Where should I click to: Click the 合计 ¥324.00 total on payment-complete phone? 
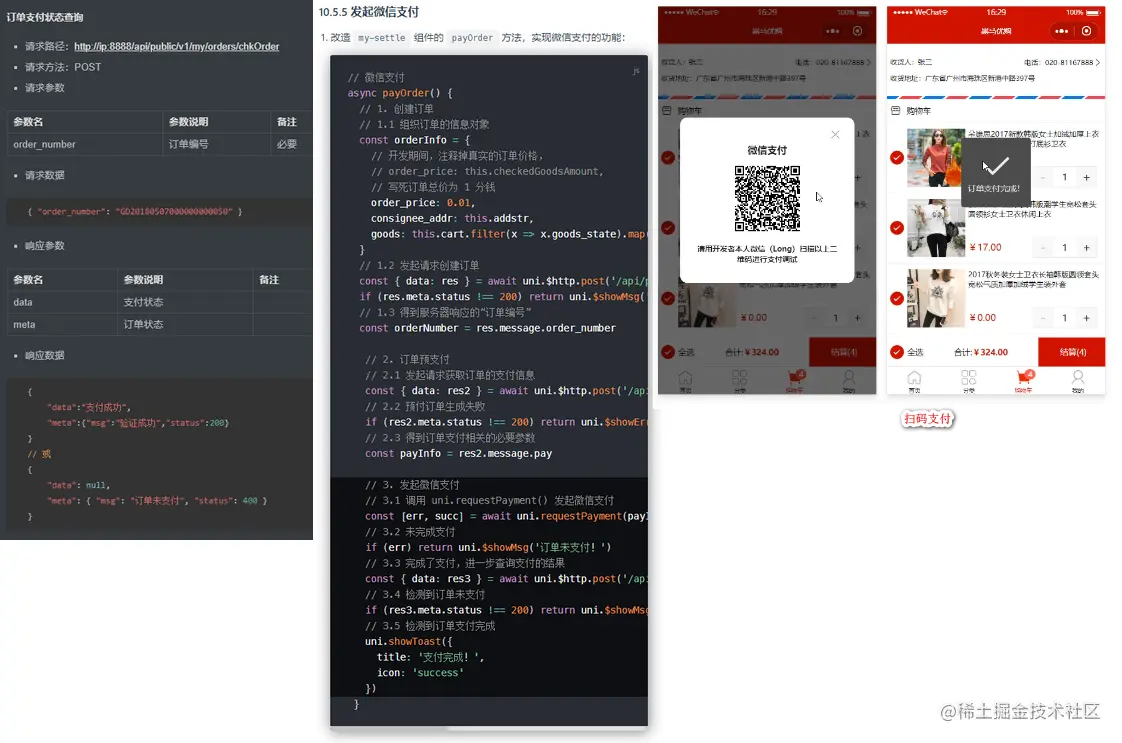tap(981, 352)
